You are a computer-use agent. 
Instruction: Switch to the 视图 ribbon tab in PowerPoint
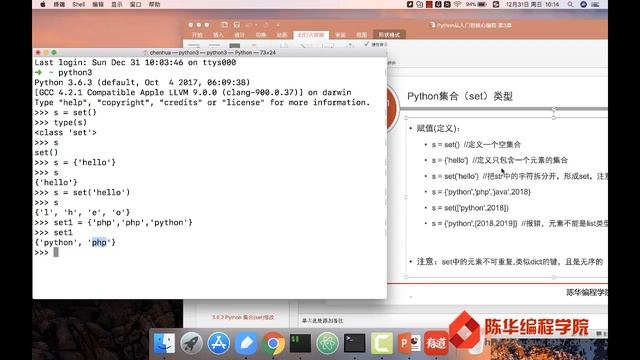click(x=362, y=35)
